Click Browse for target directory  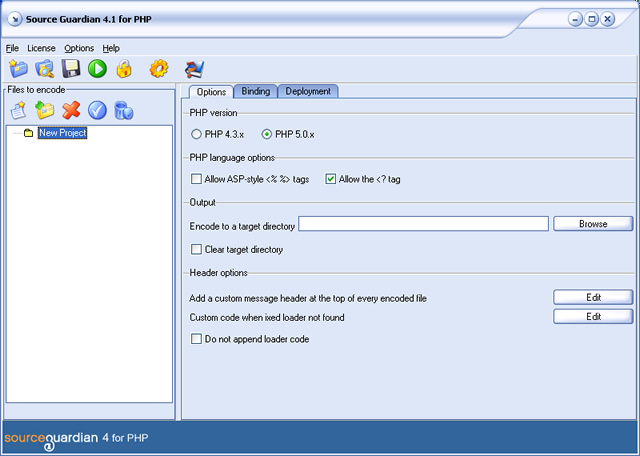593,224
